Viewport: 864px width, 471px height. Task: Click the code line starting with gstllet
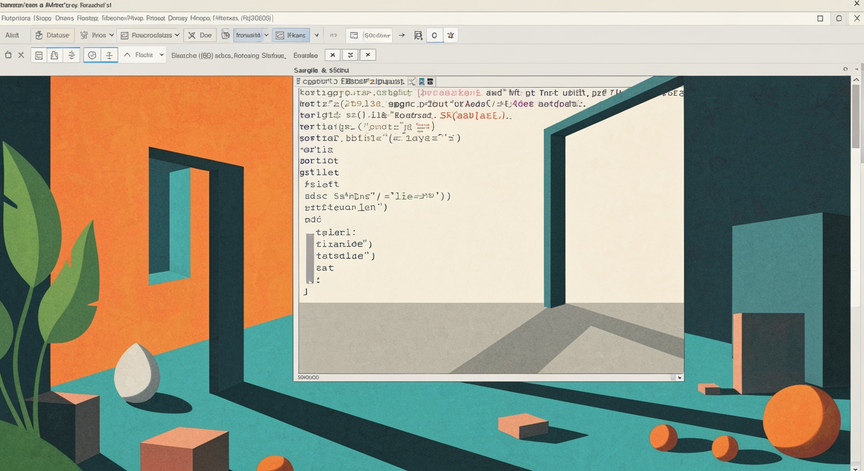click(320, 172)
